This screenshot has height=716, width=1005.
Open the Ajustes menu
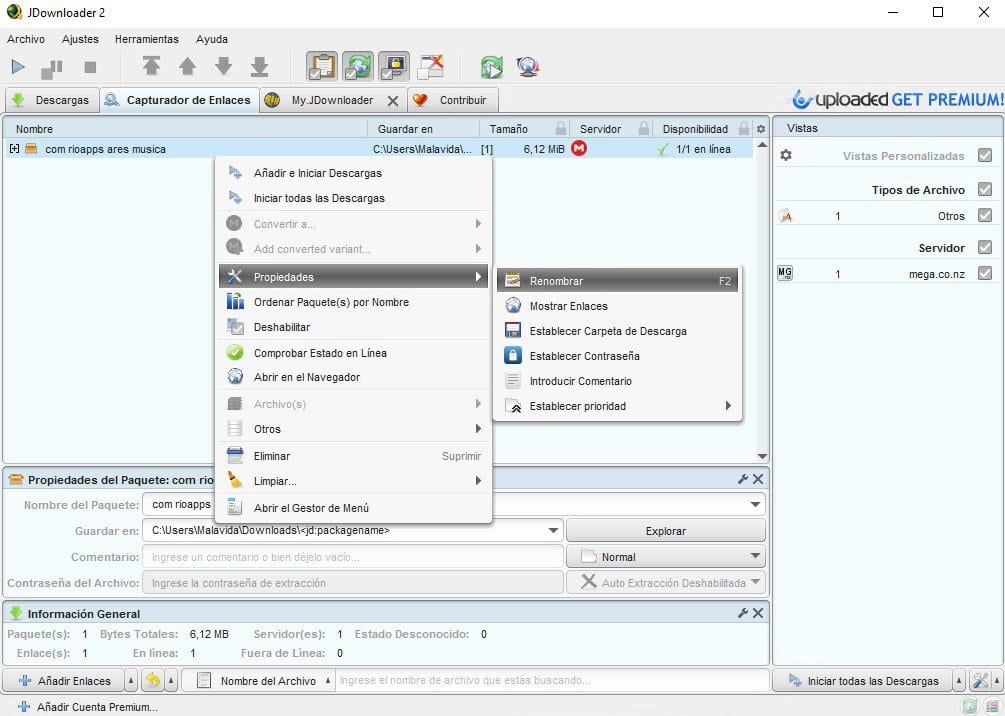[80, 39]
